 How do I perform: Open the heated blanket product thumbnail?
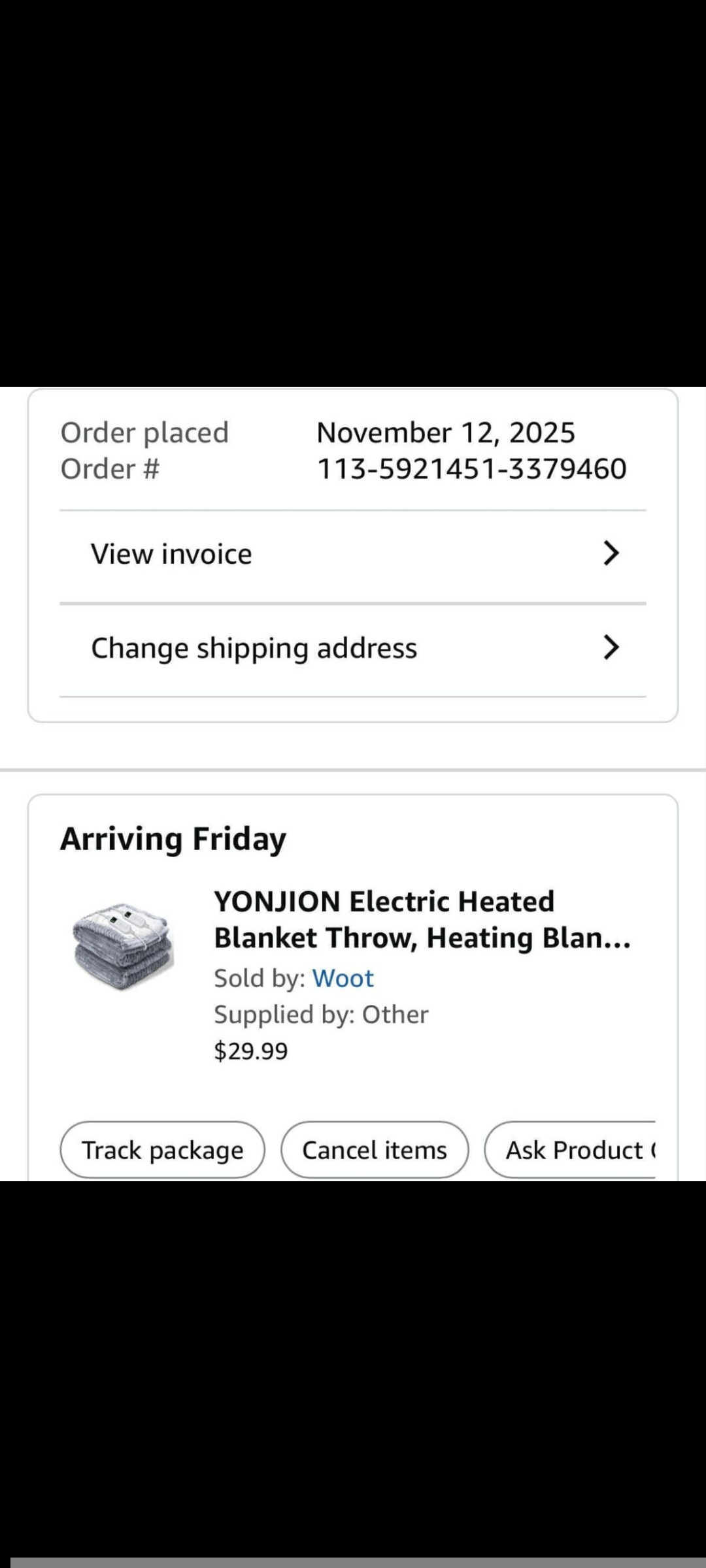123,946
